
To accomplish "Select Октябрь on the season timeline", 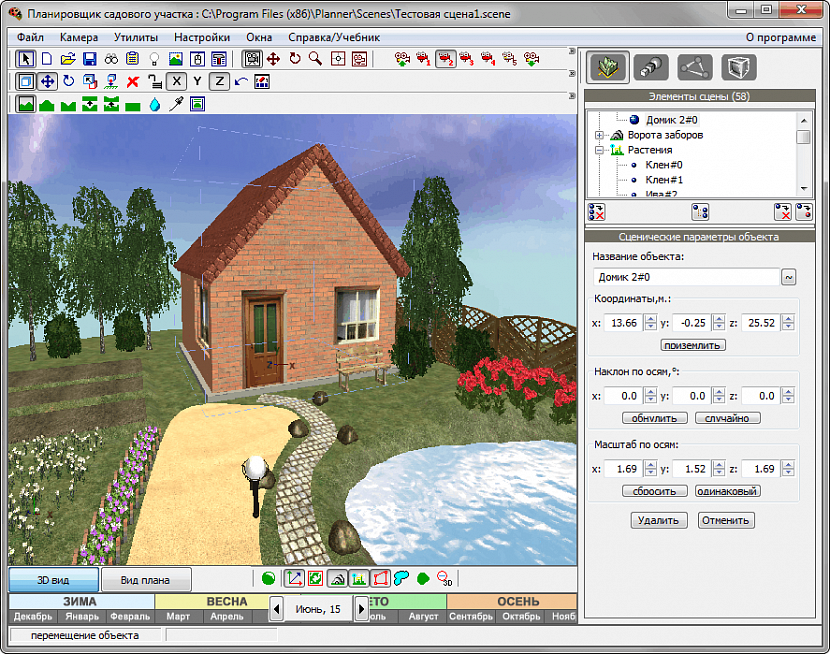I will (521, 616).
